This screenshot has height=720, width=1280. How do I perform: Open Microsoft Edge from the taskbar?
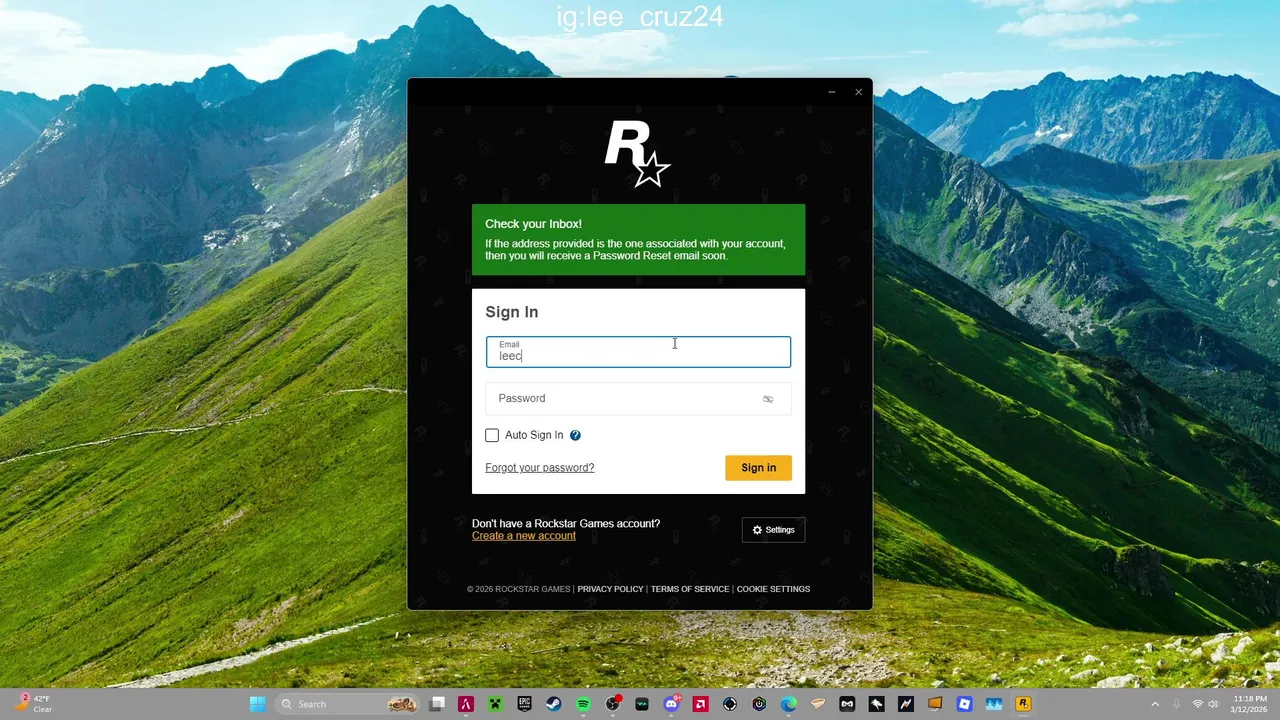pyautogui.click(x=789, y=704)
